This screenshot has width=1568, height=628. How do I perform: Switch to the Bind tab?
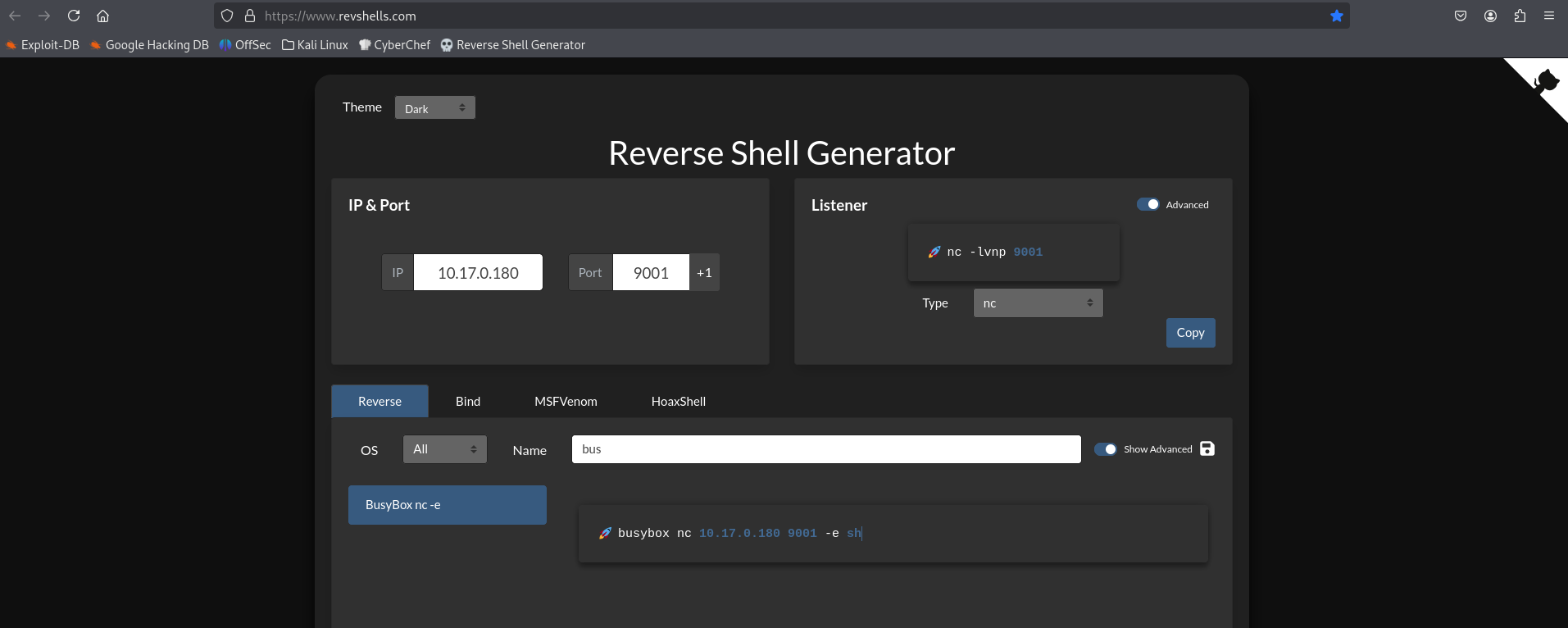point(468,401)
